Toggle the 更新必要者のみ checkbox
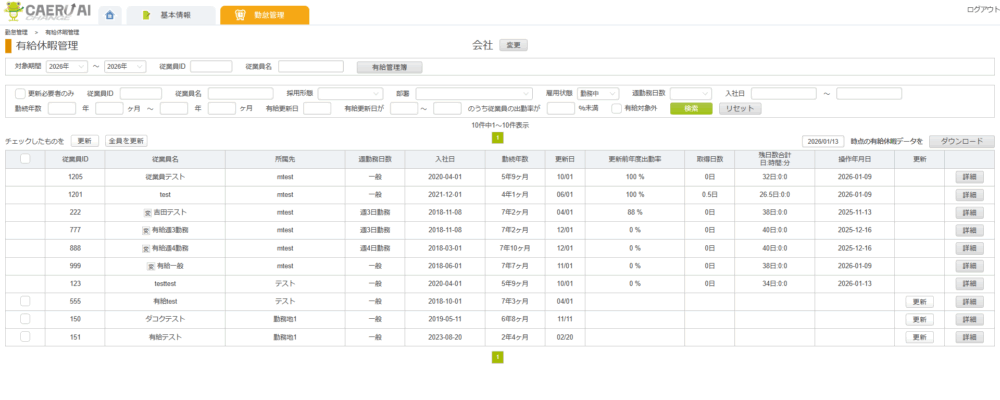The image size is (1000, 400). pos(20,94)
